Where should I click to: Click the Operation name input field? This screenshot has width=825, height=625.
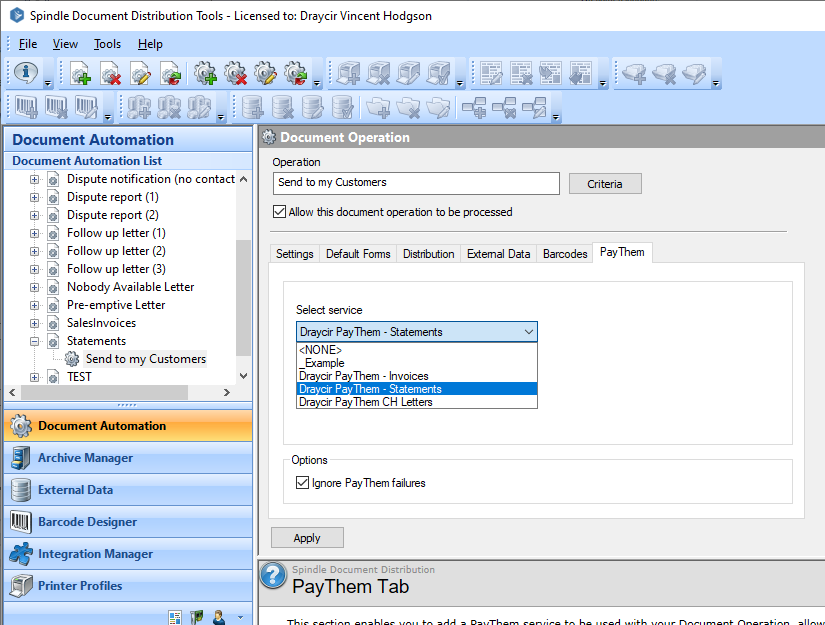416,183
